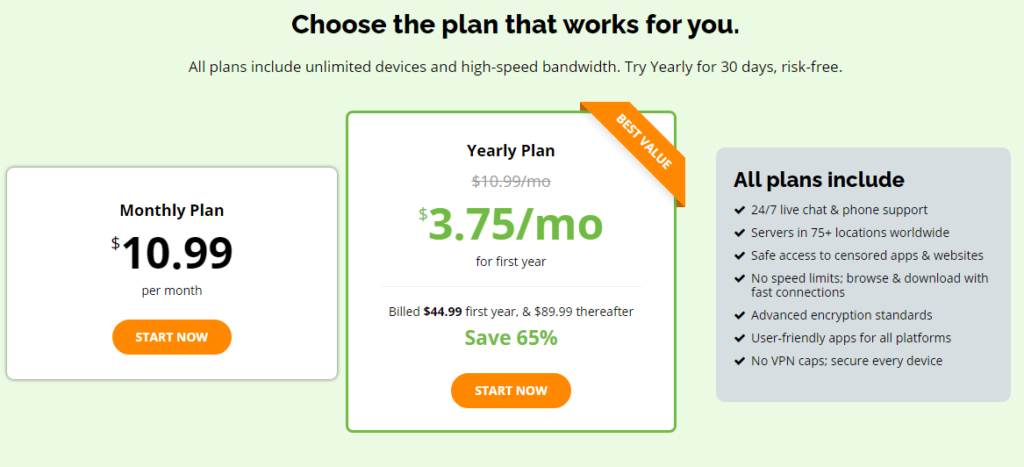
Task: Click the green Save 65% text
Action: [511, 338]
